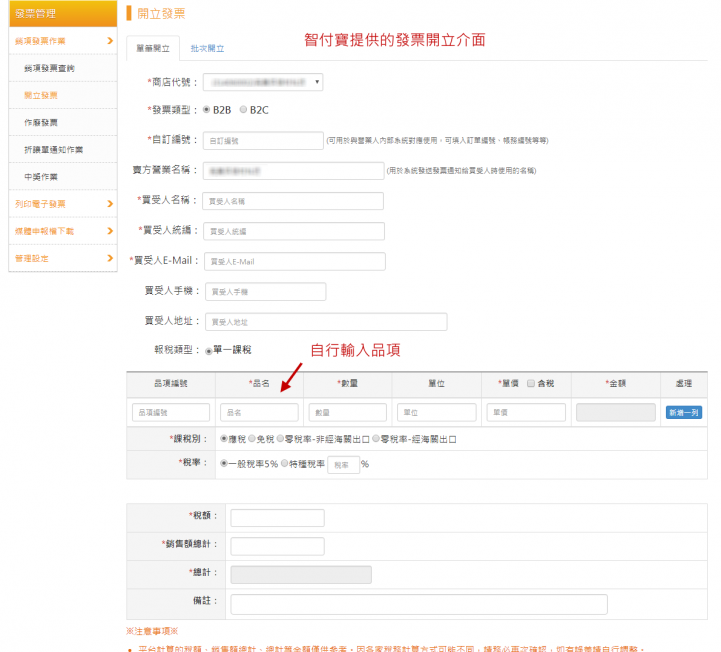721x652 pixels.
Task: Click the 銷售額總計 input field
Action: tap(277, 546)
